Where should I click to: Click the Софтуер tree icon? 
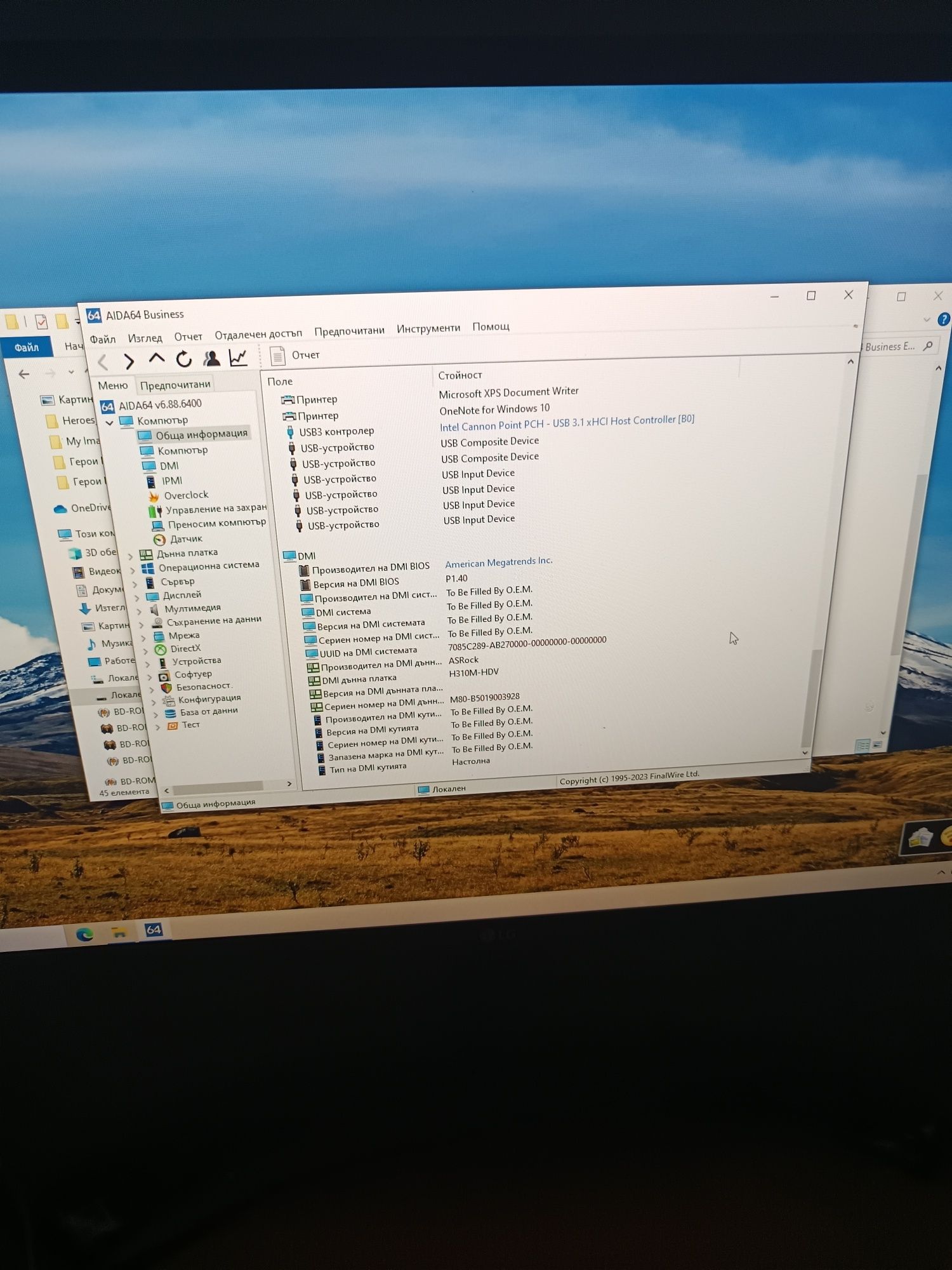click(x=164, y=676)
